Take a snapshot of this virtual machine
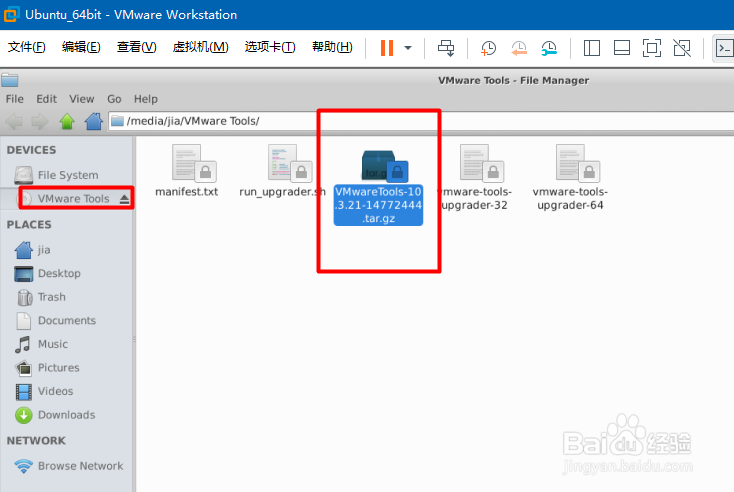734x492 pixels. pos(488,48)
